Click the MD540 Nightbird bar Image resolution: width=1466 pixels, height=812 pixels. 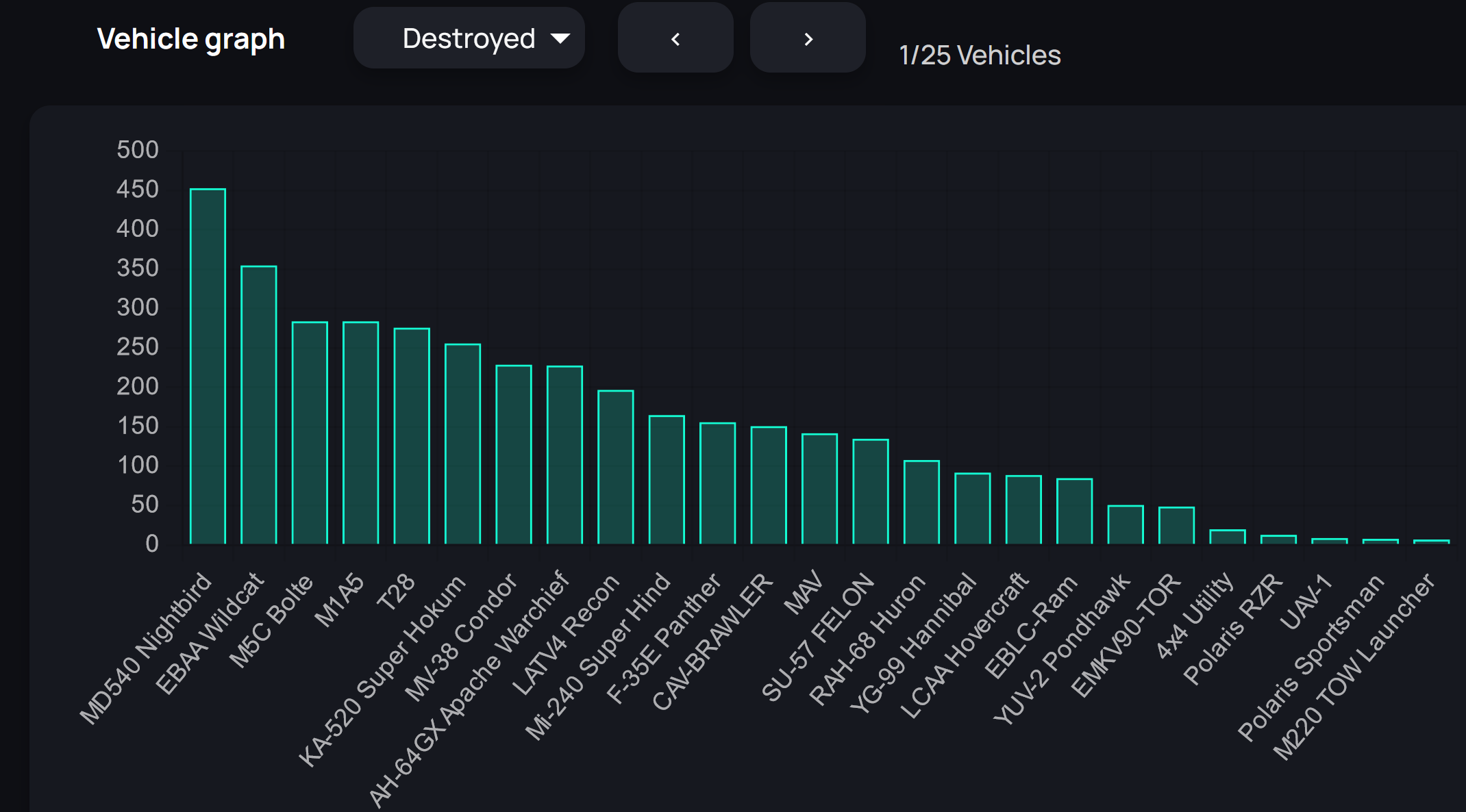pos(208,366)
